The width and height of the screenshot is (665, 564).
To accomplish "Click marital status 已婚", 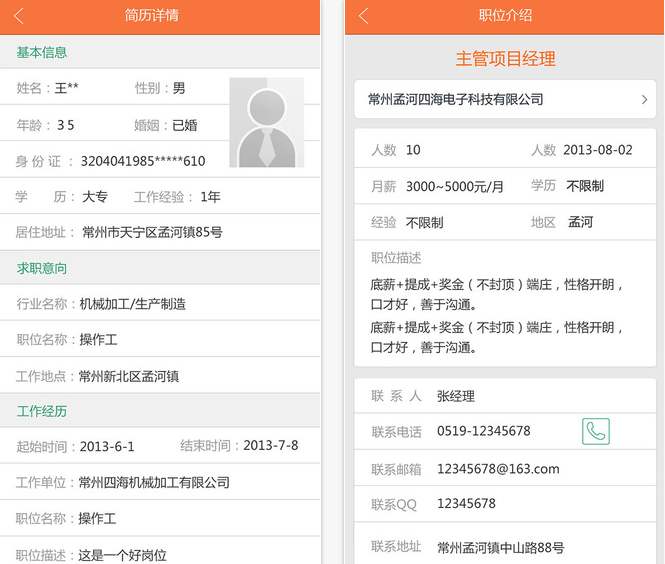I will (184, 126).
